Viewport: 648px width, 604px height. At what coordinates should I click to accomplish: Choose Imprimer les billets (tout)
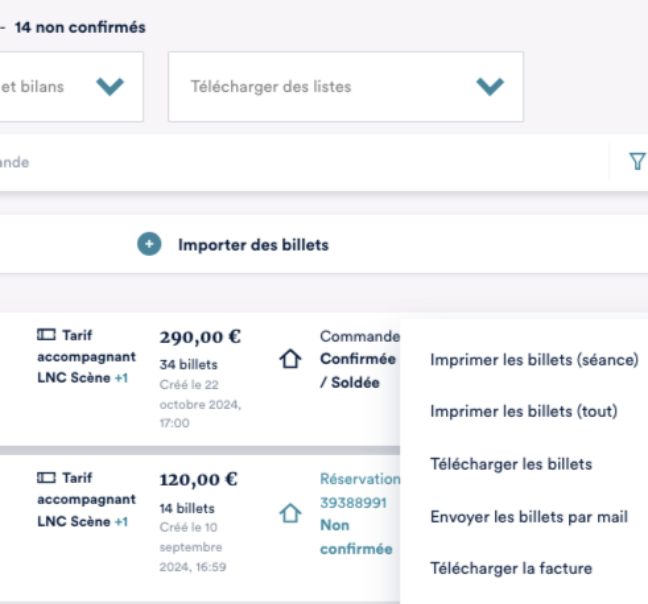[x=523, y=412]
